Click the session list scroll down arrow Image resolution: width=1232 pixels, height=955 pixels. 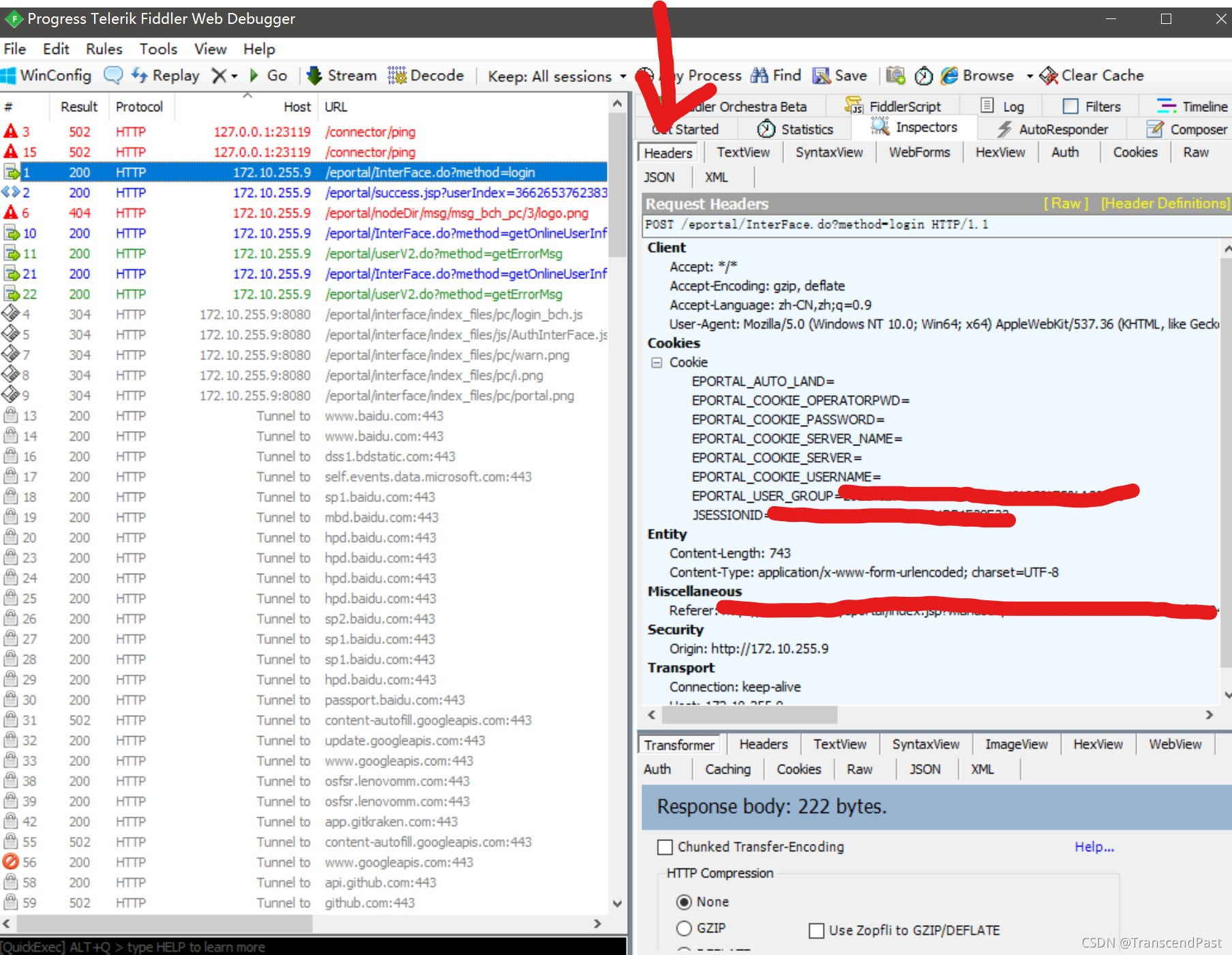coord(617,904)
